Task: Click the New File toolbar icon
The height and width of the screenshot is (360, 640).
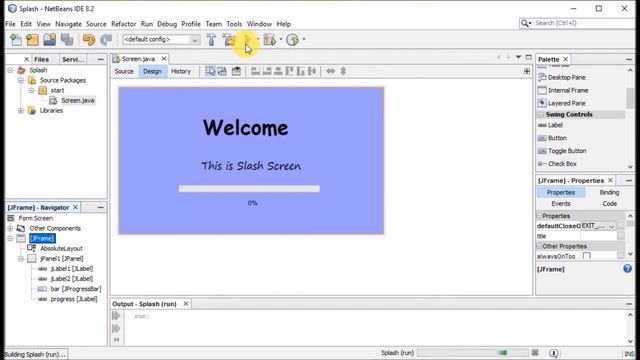Action: coord(16,40)
